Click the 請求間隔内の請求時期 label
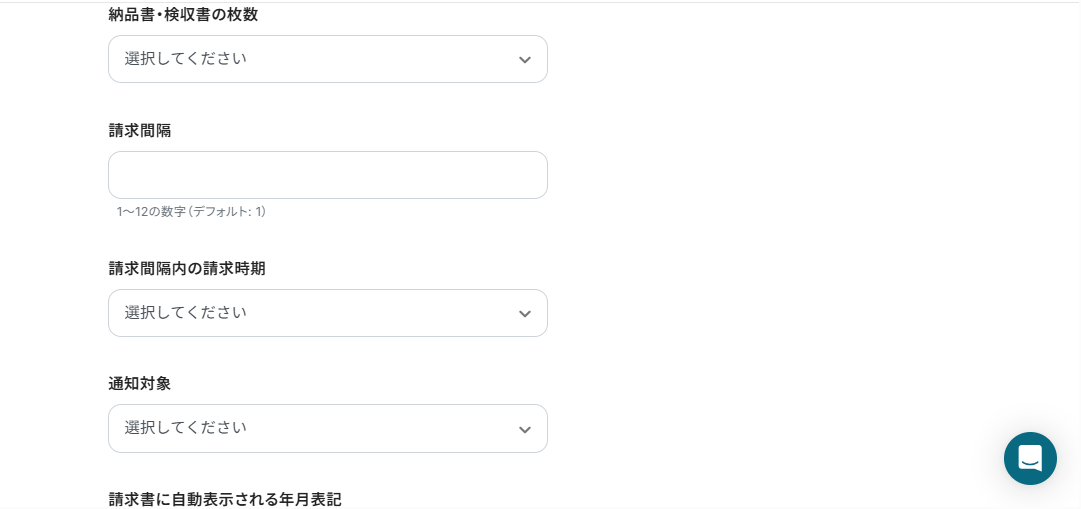 tap(187, 268)
